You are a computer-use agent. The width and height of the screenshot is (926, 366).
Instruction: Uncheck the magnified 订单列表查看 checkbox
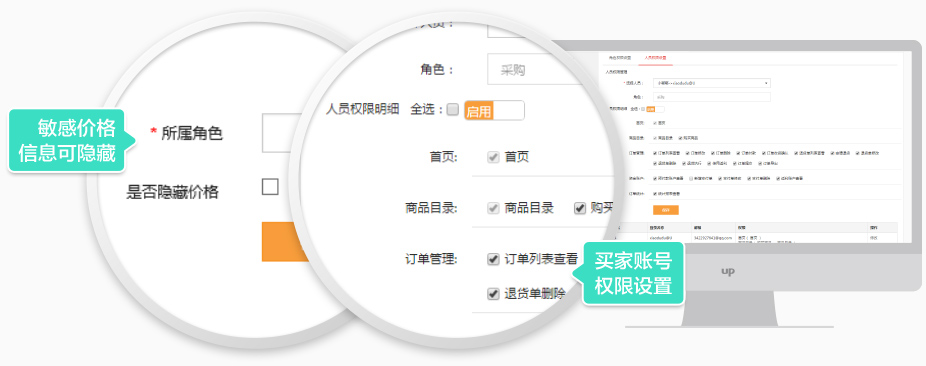coord(493,259)
